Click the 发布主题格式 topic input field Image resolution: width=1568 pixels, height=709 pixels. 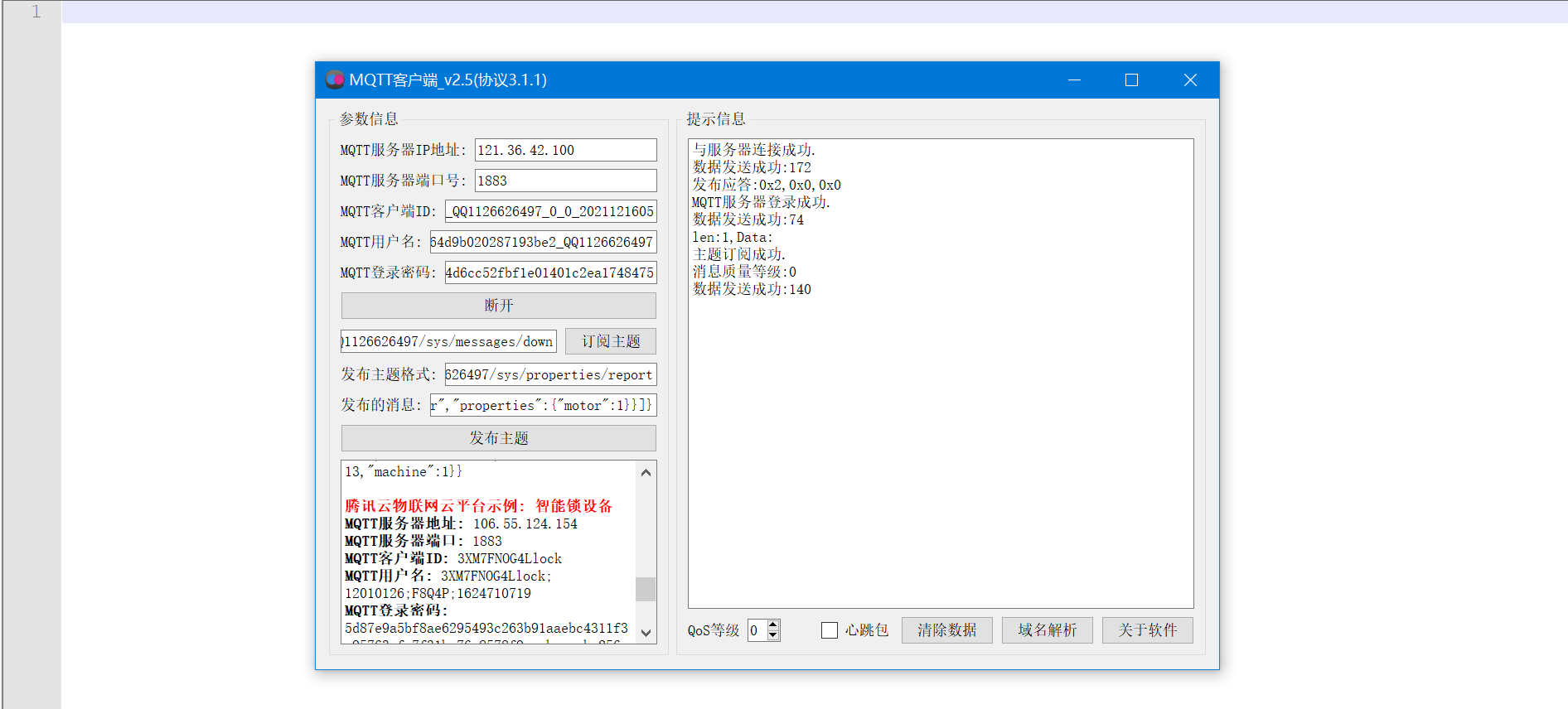[x=551, y=374]
